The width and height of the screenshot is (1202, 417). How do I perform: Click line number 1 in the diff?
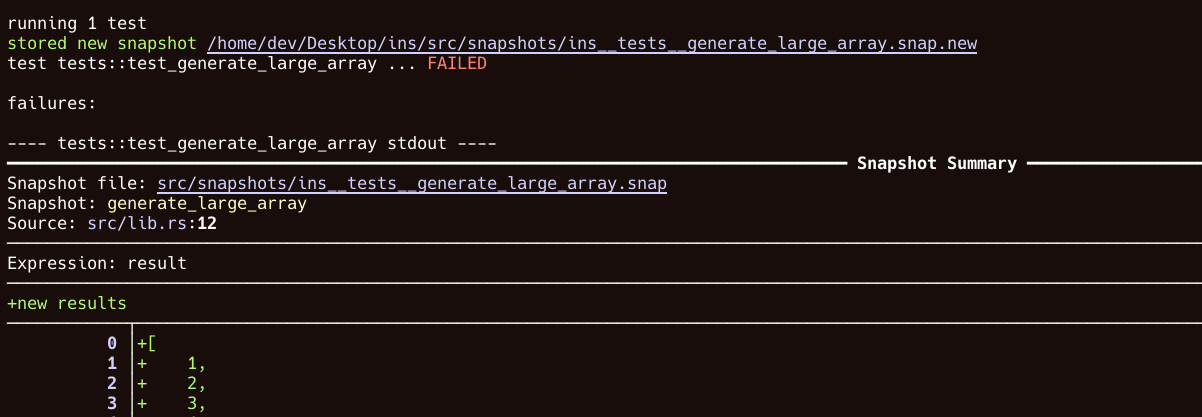(111, 363)
